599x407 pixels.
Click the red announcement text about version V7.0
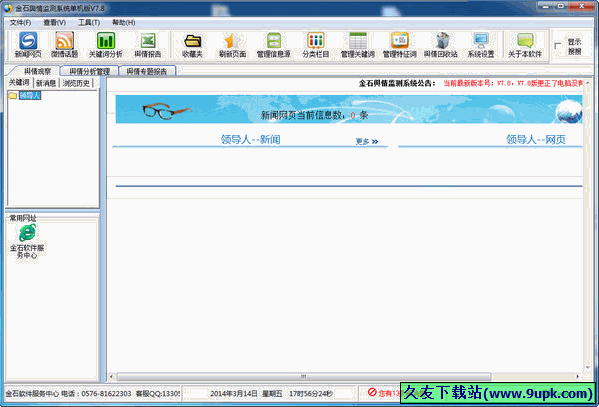pyautogui.click(x=513, y=83)
